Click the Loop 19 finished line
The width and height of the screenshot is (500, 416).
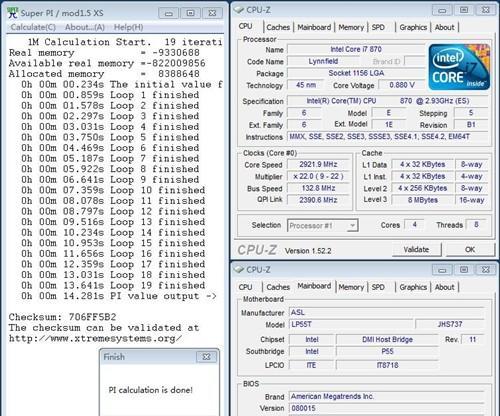[x=113, y=285]
